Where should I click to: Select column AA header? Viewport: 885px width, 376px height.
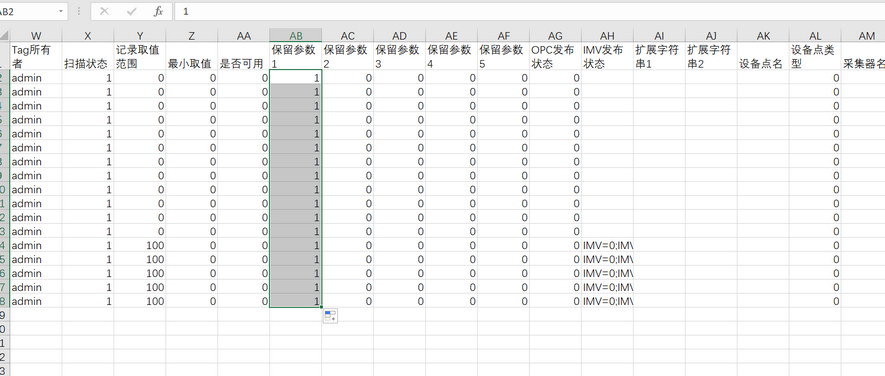243,36
